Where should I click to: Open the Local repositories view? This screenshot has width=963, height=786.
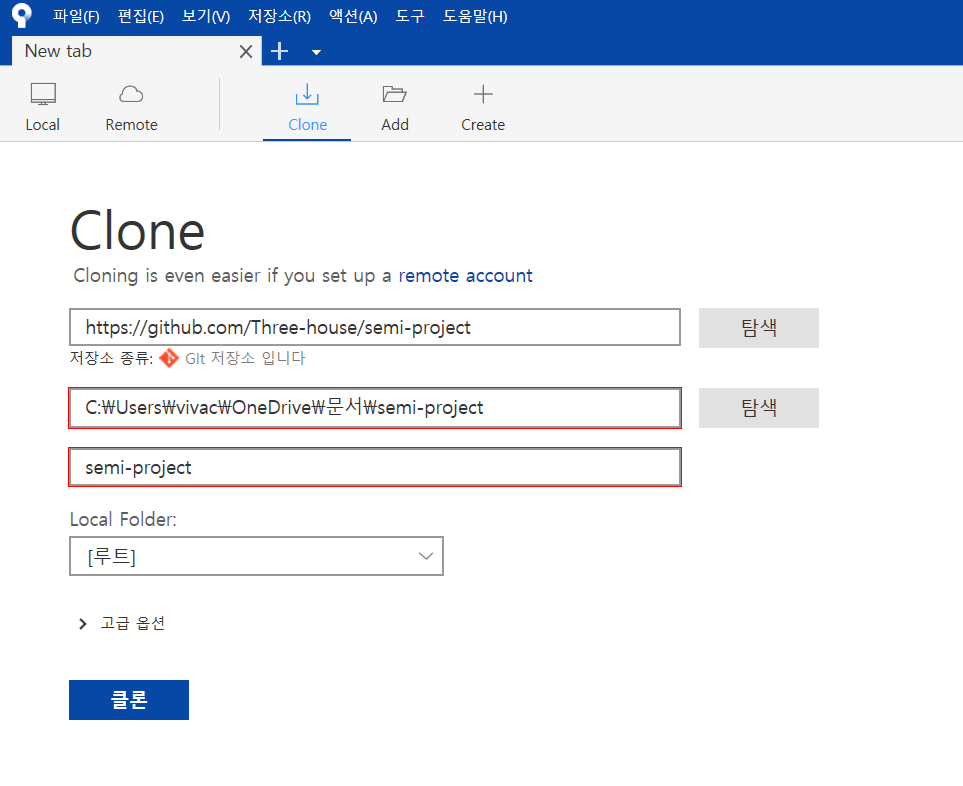click(x=43, y=107)
